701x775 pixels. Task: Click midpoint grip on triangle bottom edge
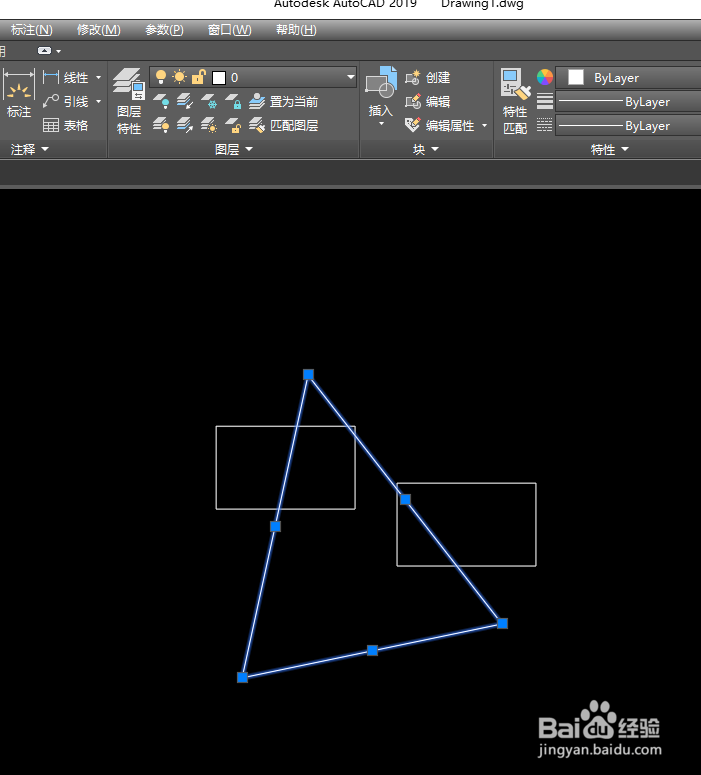point(372,650)
